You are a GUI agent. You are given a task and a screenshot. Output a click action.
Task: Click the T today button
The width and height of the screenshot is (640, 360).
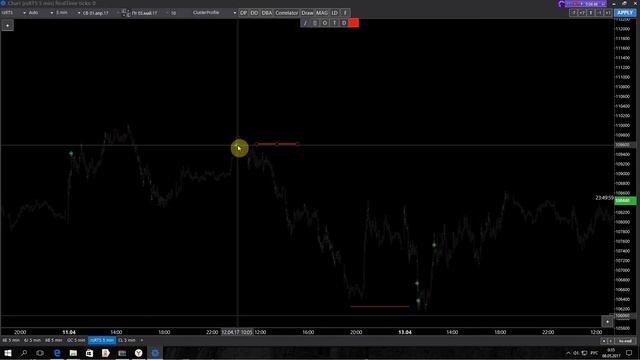pyautogui.click(x=591, y=13)
